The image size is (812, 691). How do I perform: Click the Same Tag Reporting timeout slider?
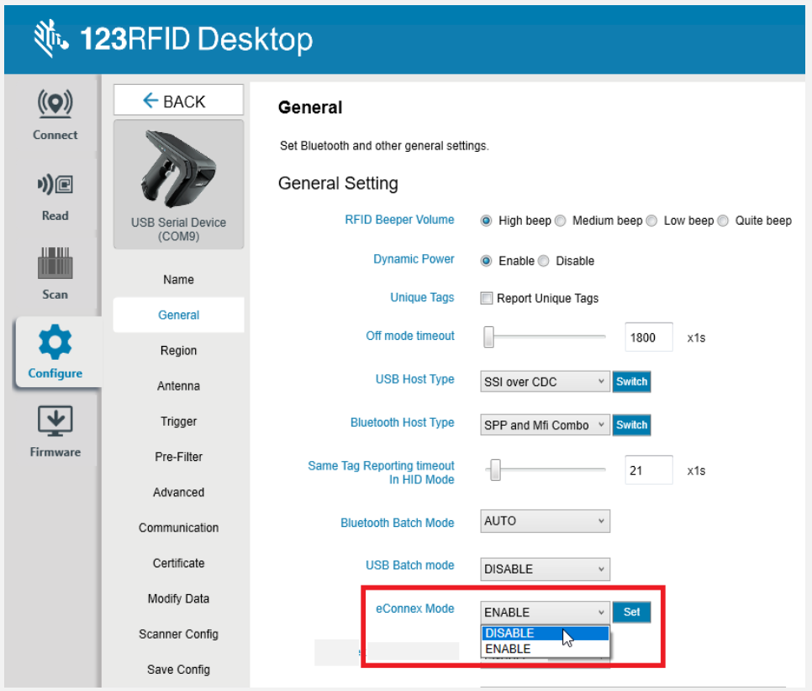[496, 470]
